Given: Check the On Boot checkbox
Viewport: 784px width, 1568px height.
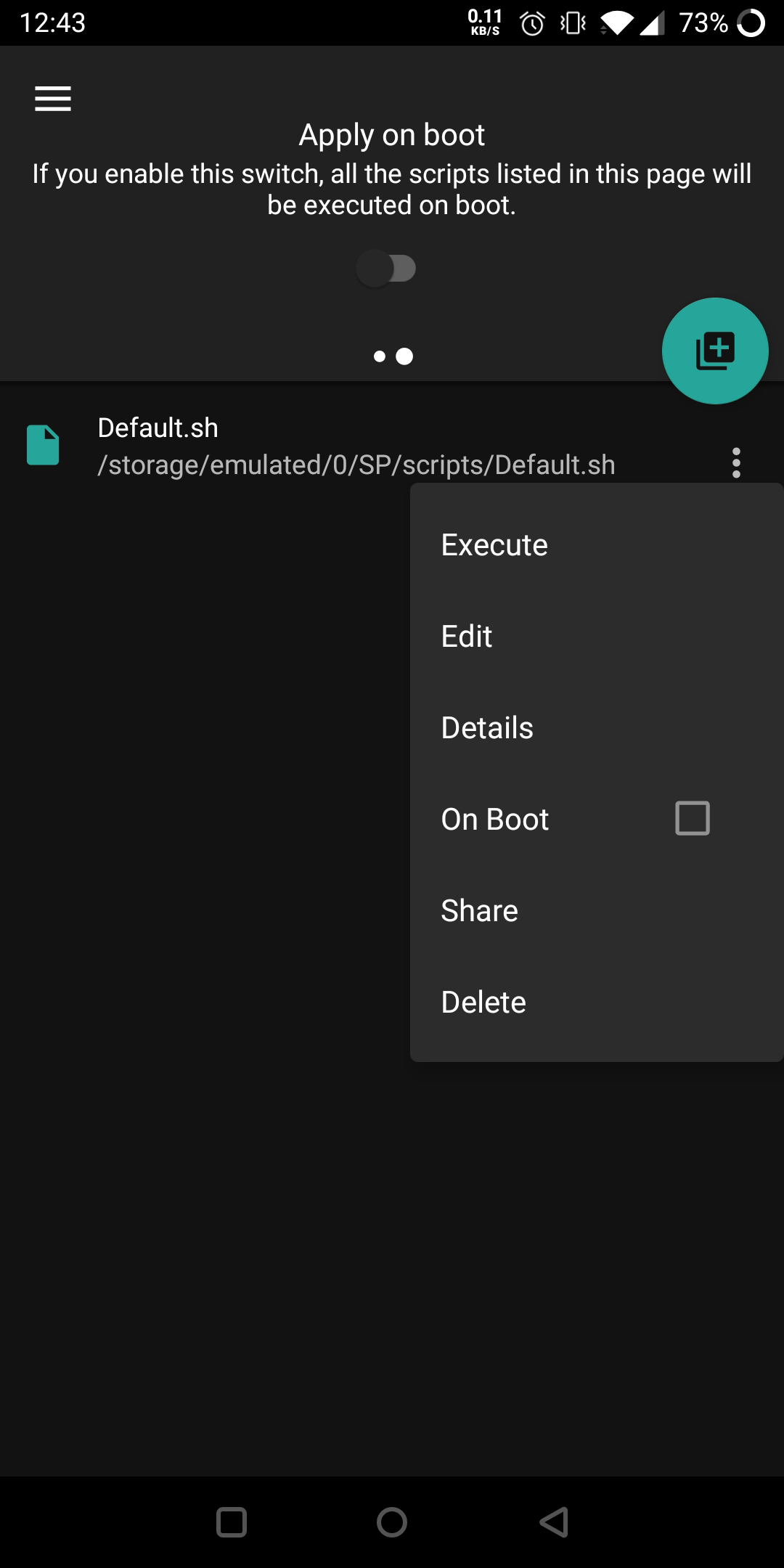Looking at the screenshot, I should [x=692, y=818].
